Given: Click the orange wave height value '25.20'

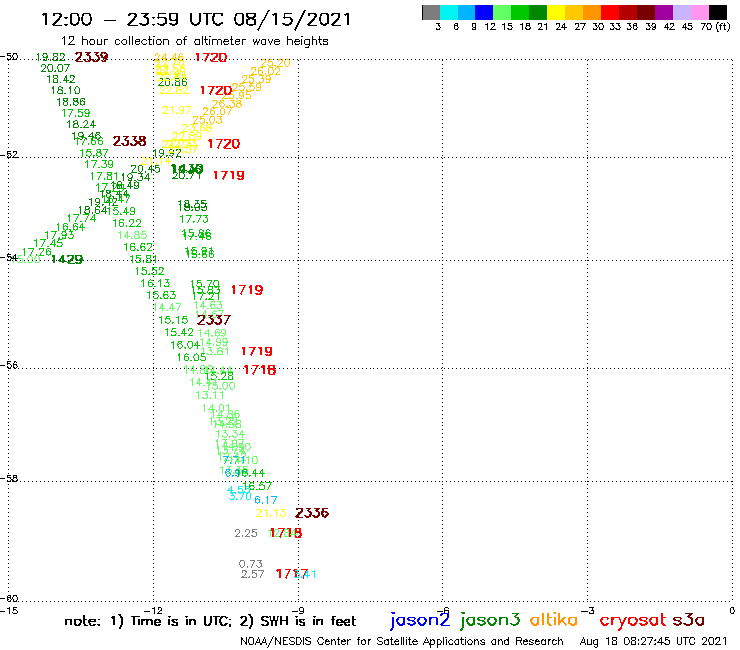Looking at the screenshot, I should click(x=276, y=63).
